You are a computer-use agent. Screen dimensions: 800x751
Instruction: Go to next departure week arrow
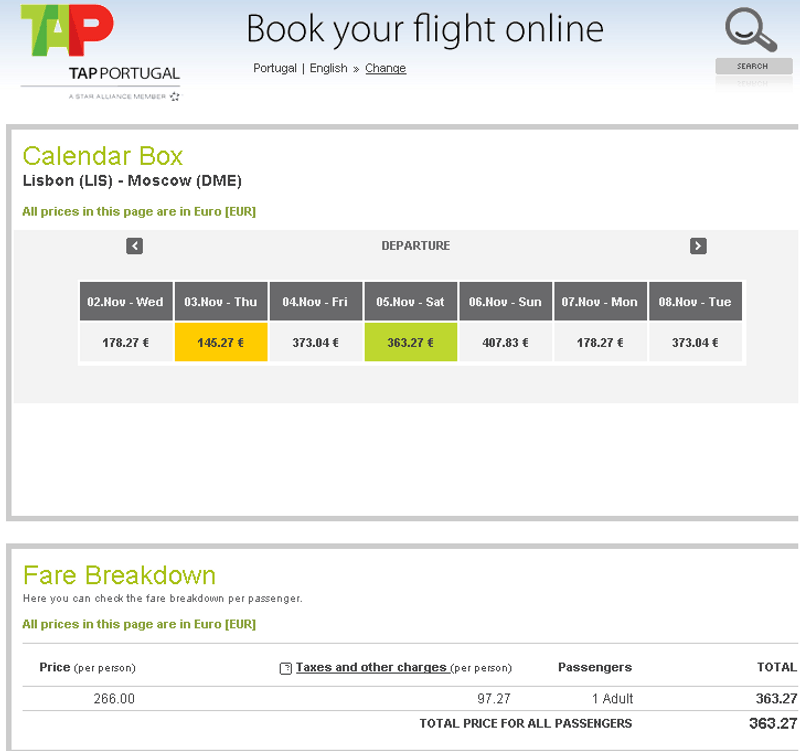pos(698,246)
